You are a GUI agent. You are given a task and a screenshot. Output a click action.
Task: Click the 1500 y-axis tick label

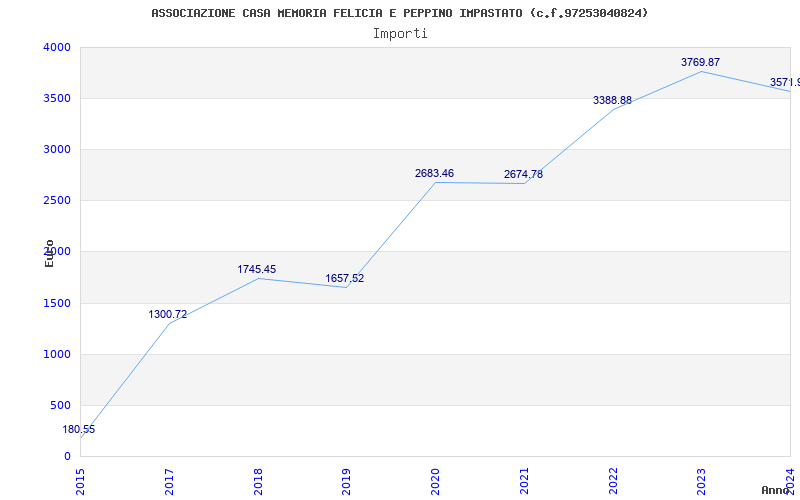pos(57,304)
